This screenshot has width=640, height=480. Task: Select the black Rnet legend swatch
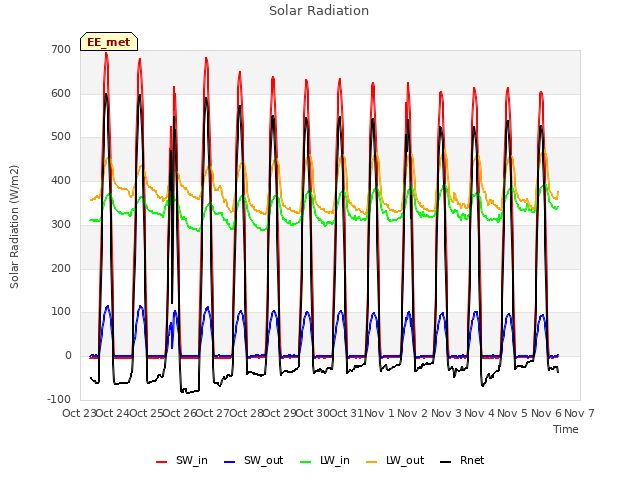point(445,462)
